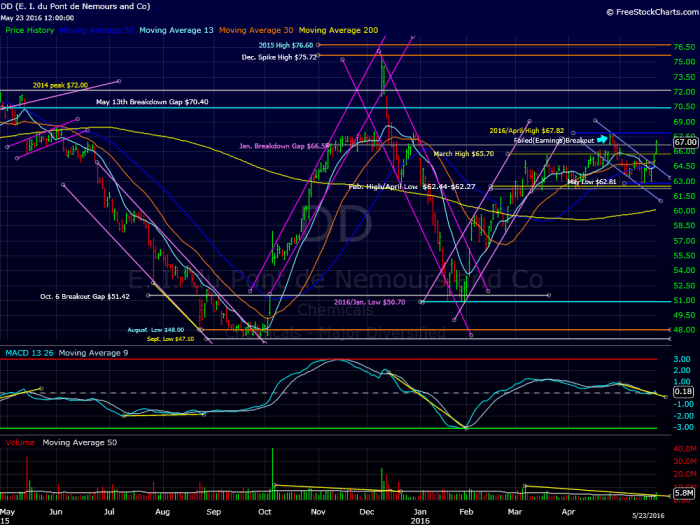
Task: Click the DD (E. I. du Pont de Nemours and Co) title
Action: [75, 6]
